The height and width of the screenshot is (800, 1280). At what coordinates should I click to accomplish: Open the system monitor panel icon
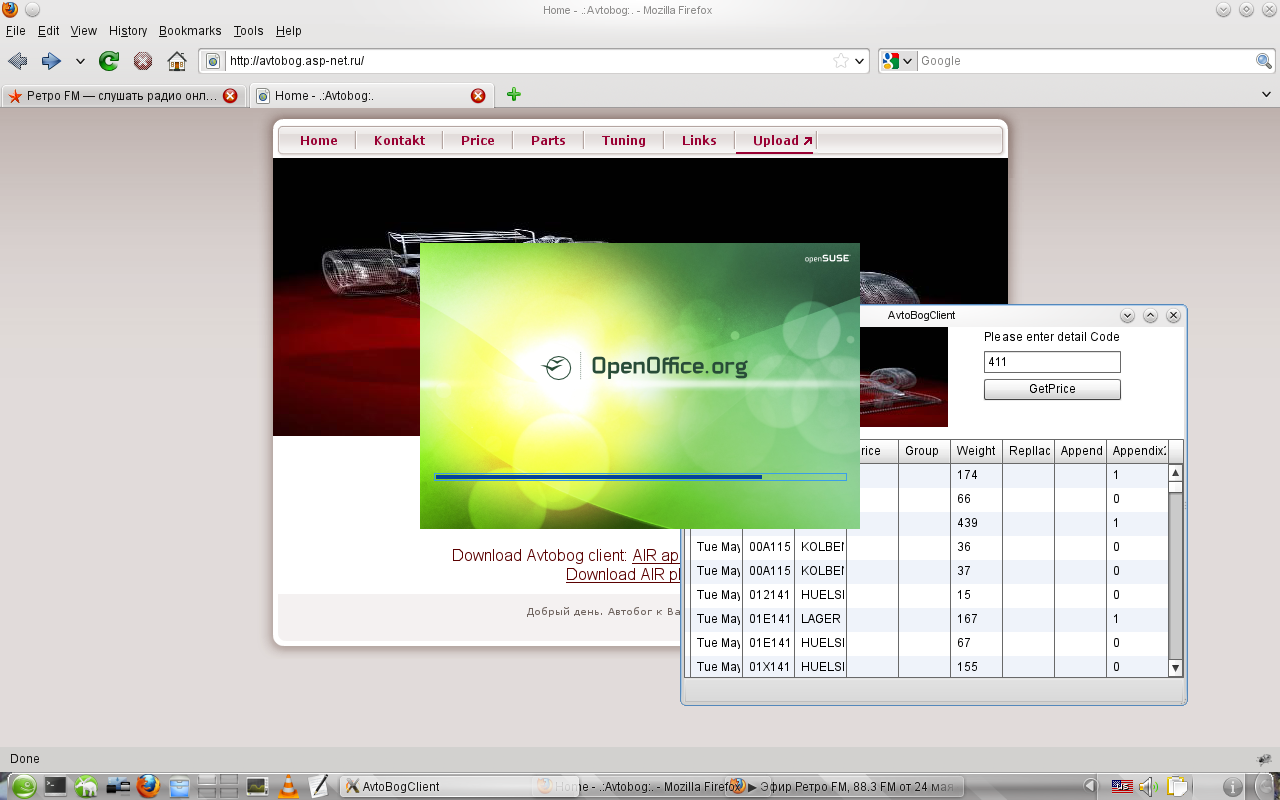(257, 786)
